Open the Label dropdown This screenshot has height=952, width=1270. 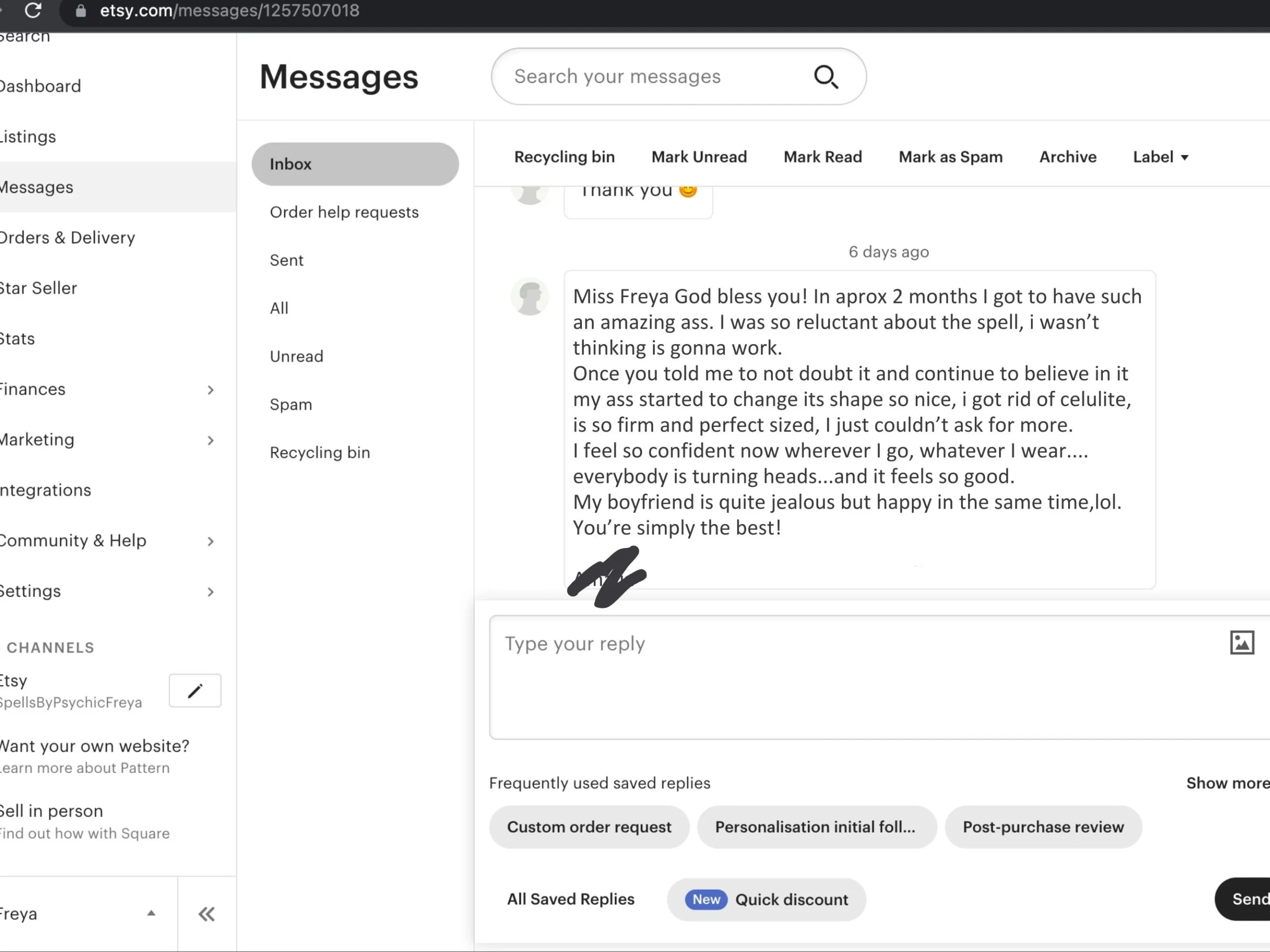pyautogui.click(x=1160, y=157)
